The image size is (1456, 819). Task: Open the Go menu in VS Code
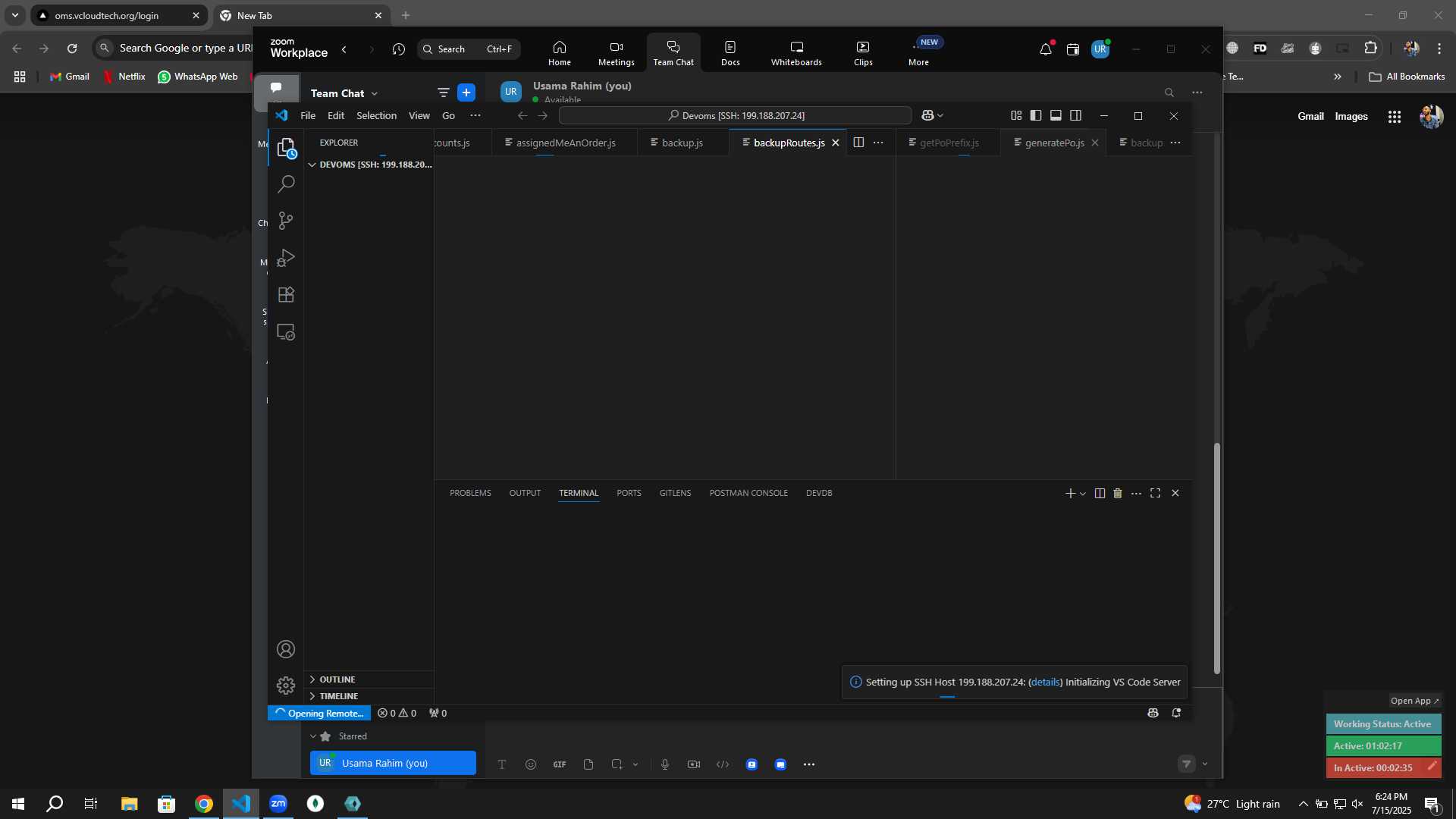pos(448,115)
